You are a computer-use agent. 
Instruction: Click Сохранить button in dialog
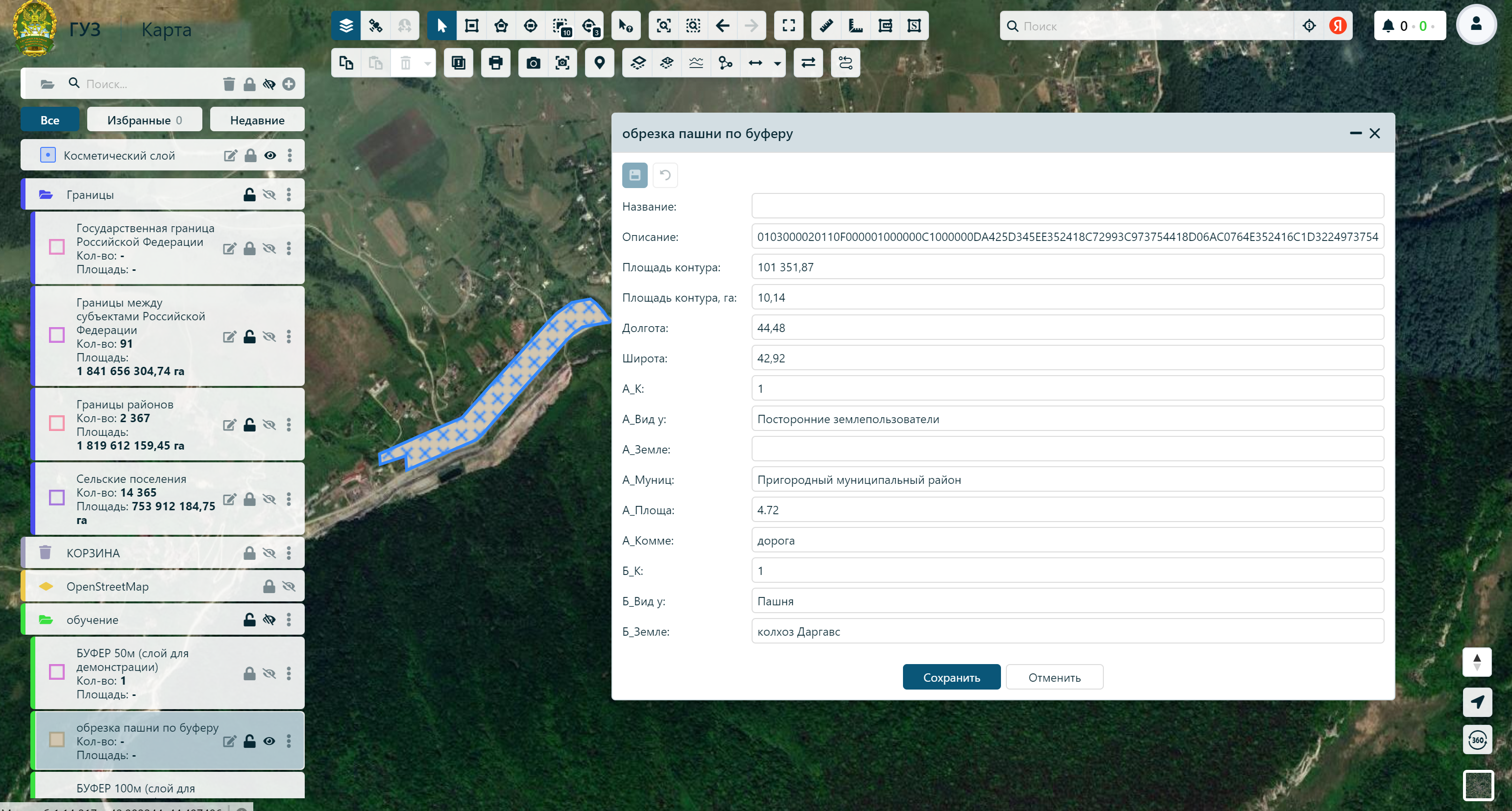951,677
